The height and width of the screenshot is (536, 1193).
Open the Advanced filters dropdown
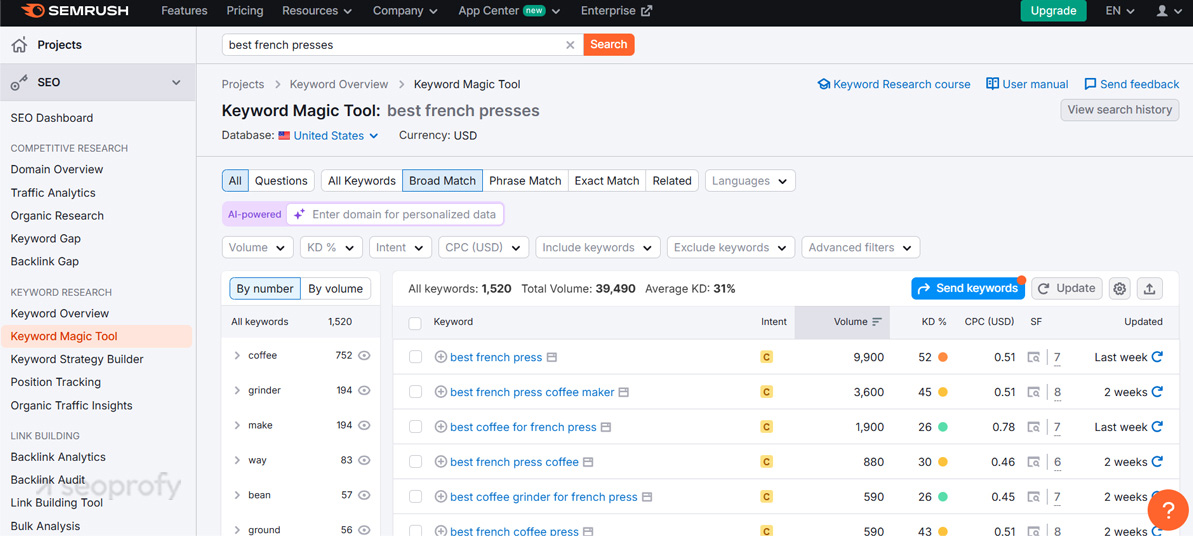[x=861, y=247]
